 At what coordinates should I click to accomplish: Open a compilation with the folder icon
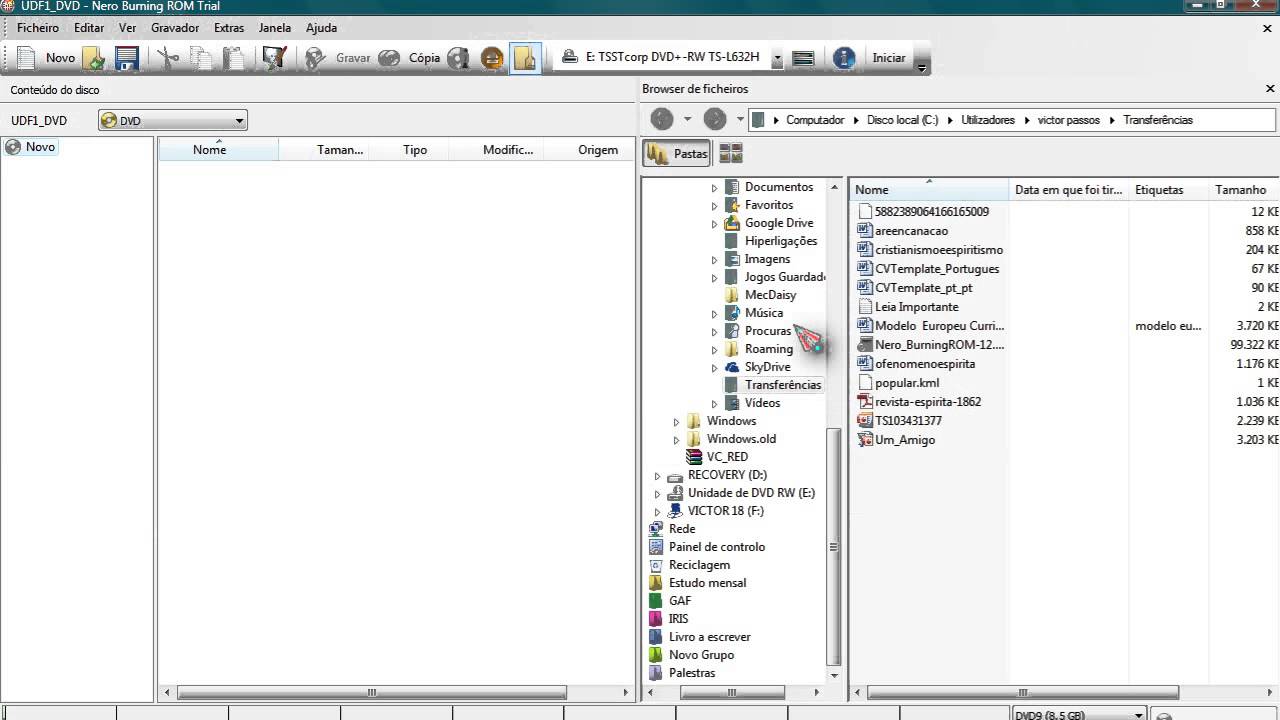[94, 58]
